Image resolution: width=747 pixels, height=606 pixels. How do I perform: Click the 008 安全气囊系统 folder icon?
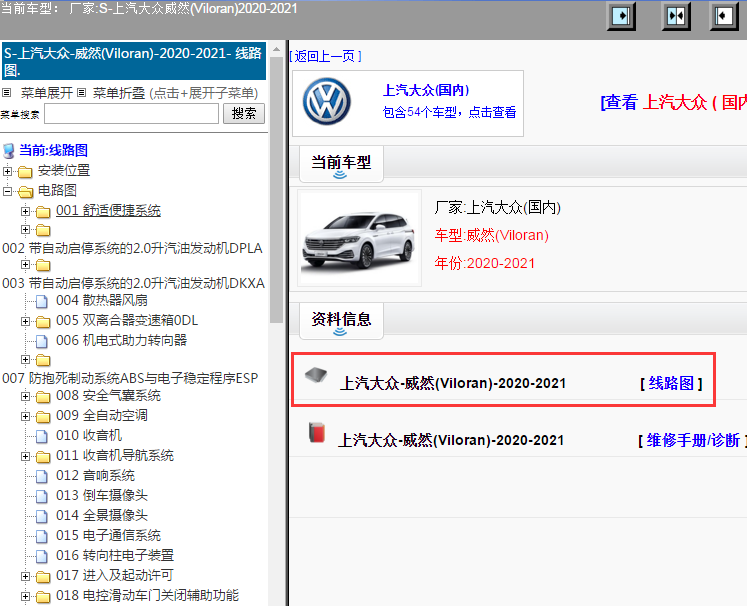coord(43,396)
